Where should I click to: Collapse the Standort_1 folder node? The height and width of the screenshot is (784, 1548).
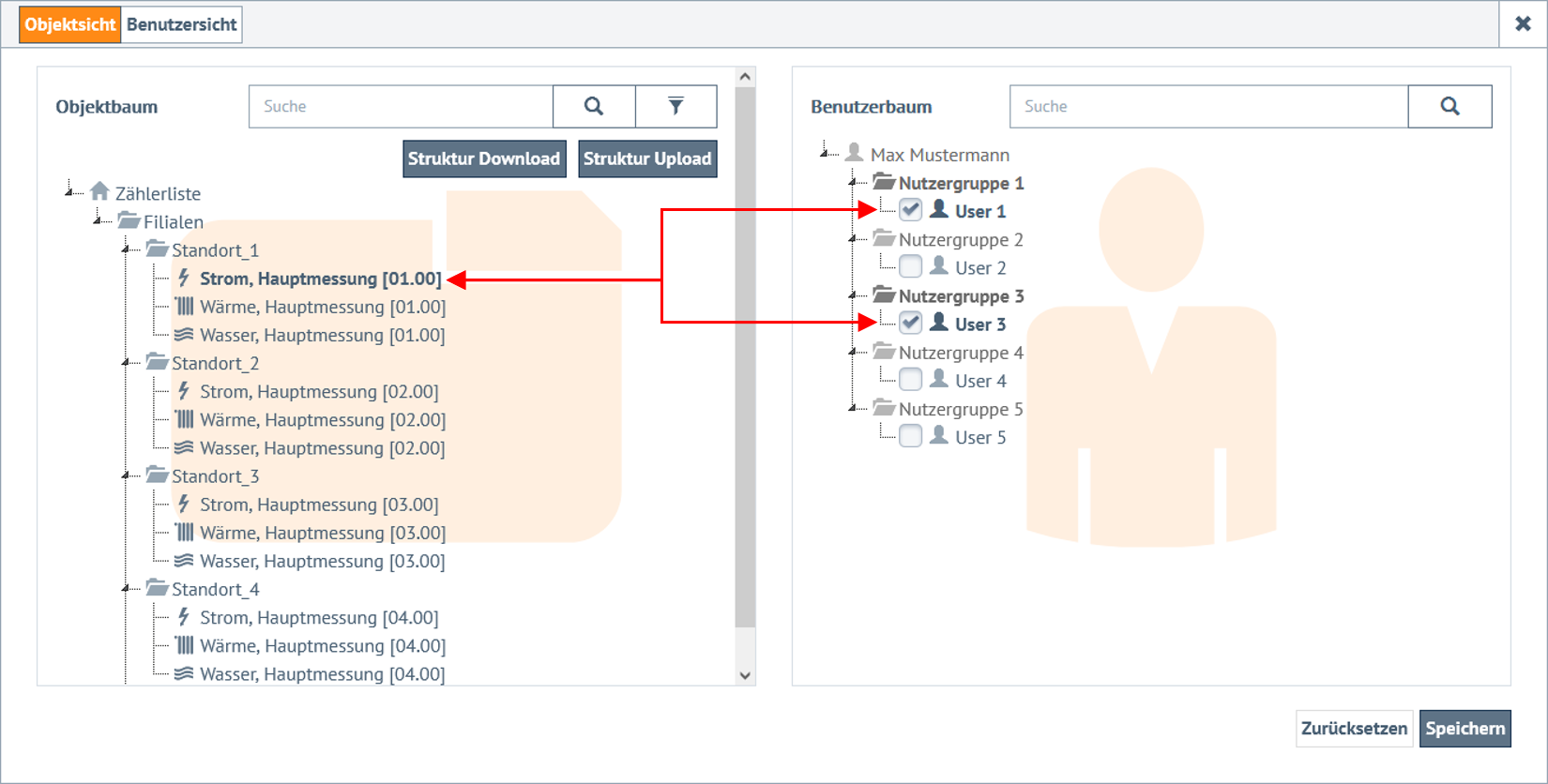[126, 249]
